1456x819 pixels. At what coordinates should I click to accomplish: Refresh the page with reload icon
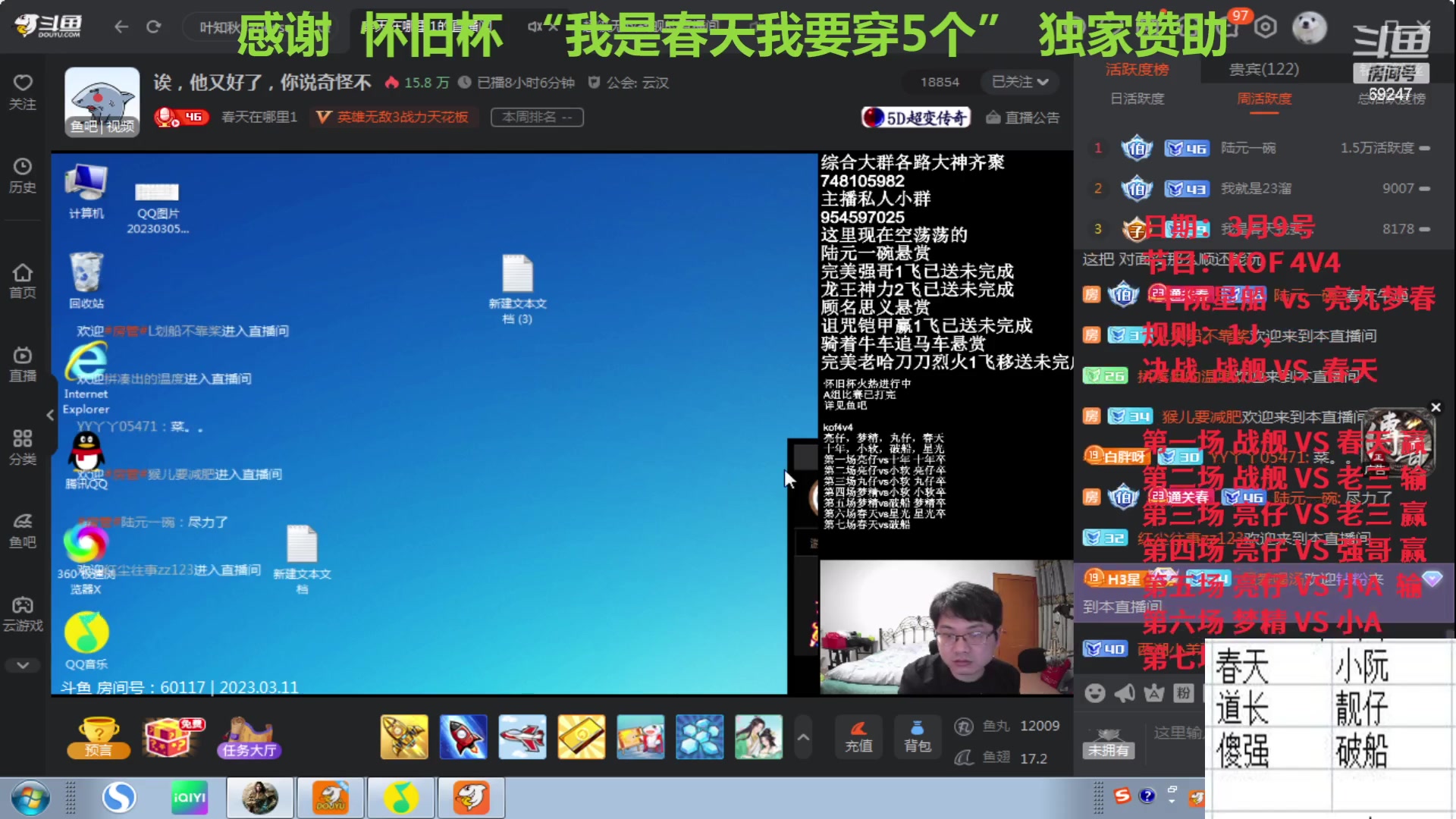pos(154,27)
